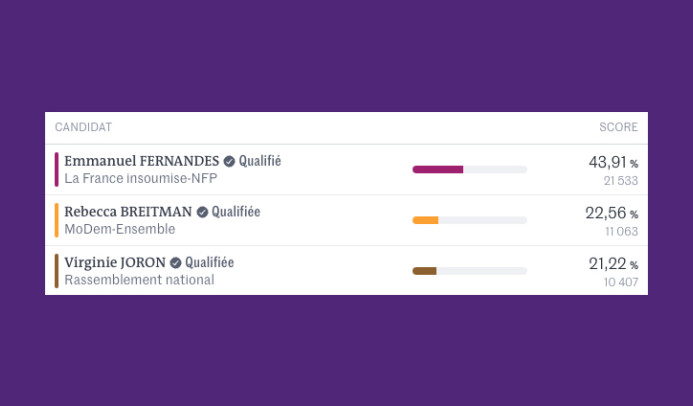Click Breitman's orange score progress bar
The image size is (693, 406).
tap(469, 220)
